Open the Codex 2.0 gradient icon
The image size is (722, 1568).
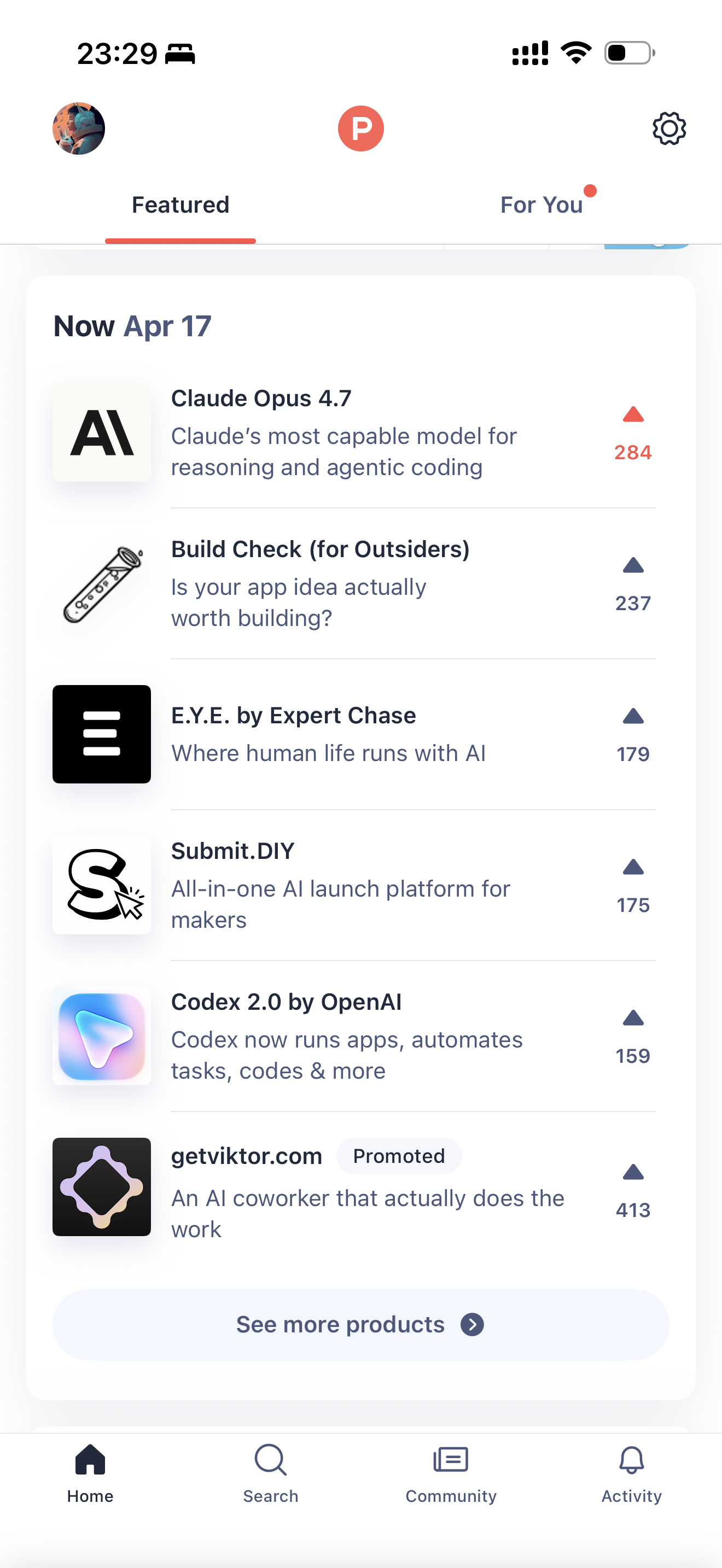point(102,1036)
